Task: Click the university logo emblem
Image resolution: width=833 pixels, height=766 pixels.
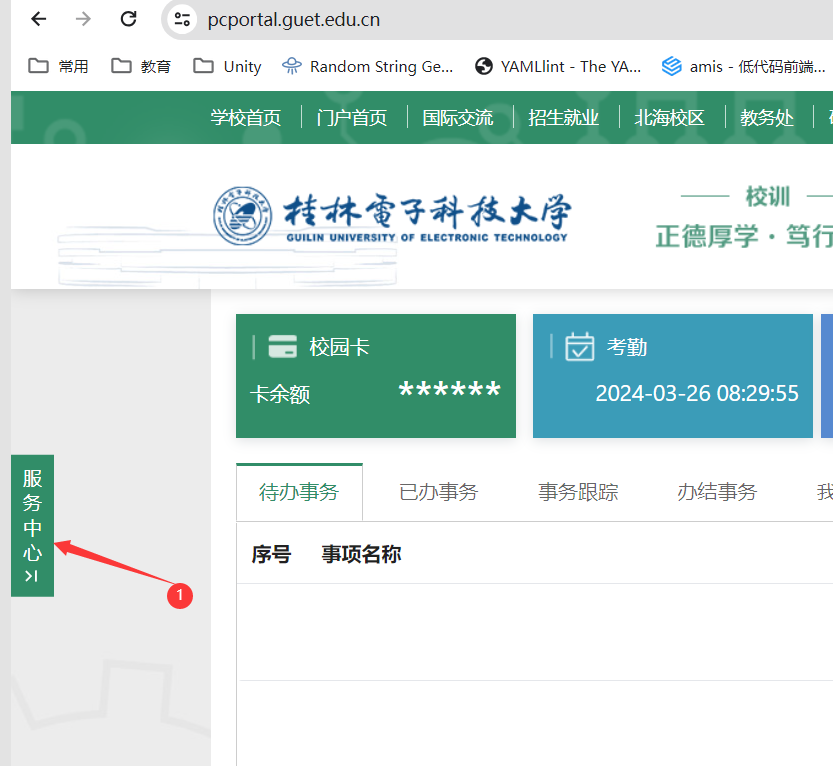Action: click(243, 216)
